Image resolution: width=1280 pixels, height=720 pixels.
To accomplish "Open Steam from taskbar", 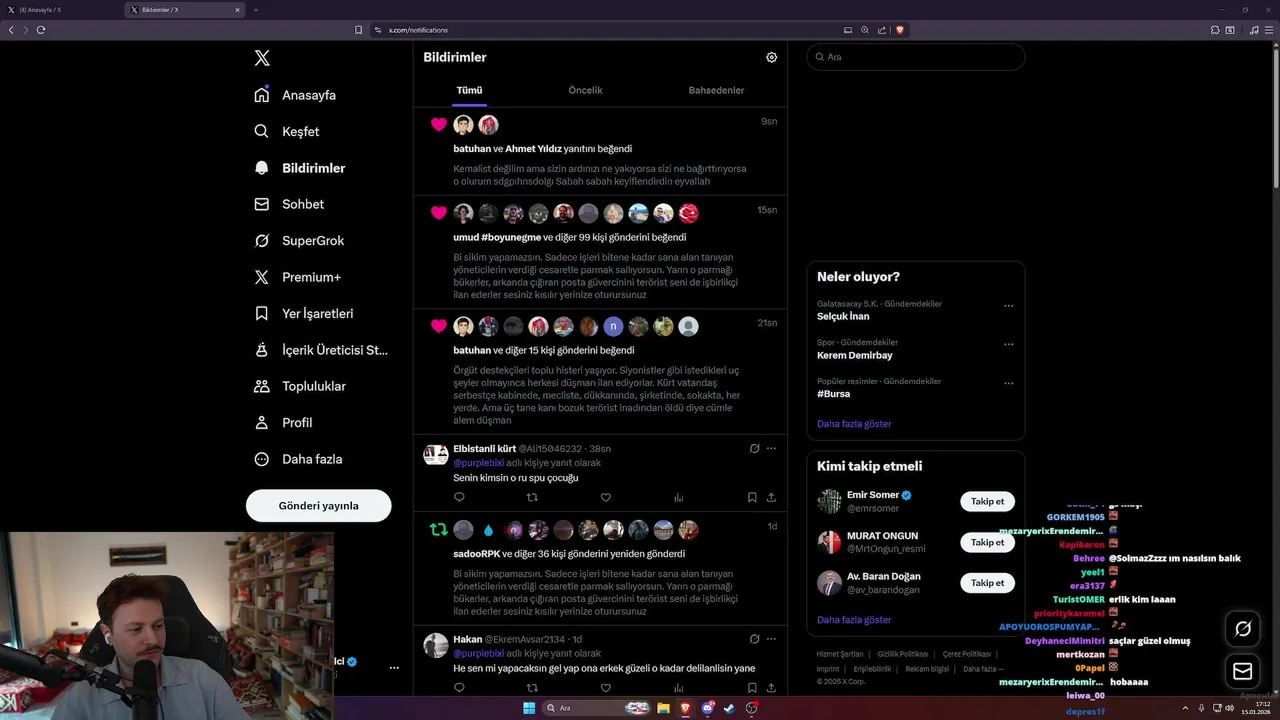I will pyautogui.click(x=729, y=708).
